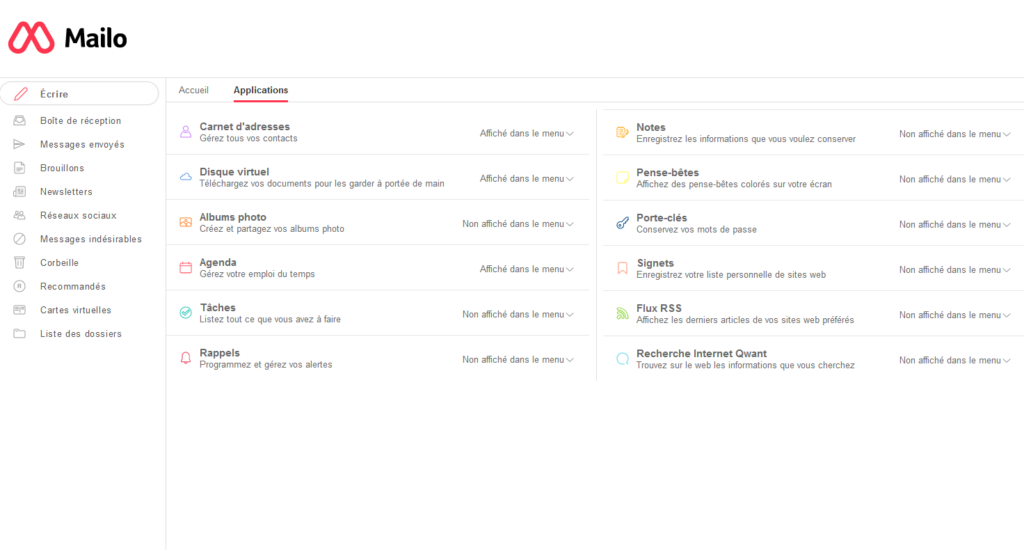
Task: Open Messages indésirables folder
Action: pyautogui.click(x=91, y=239)
